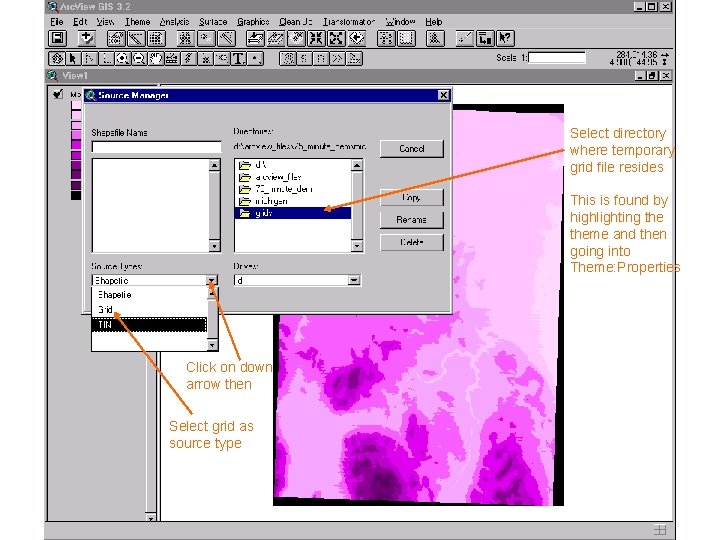Open the Graphics menu
Image resolution: width=720 pixels, height=540 pixels.
[x=253, y=22]
